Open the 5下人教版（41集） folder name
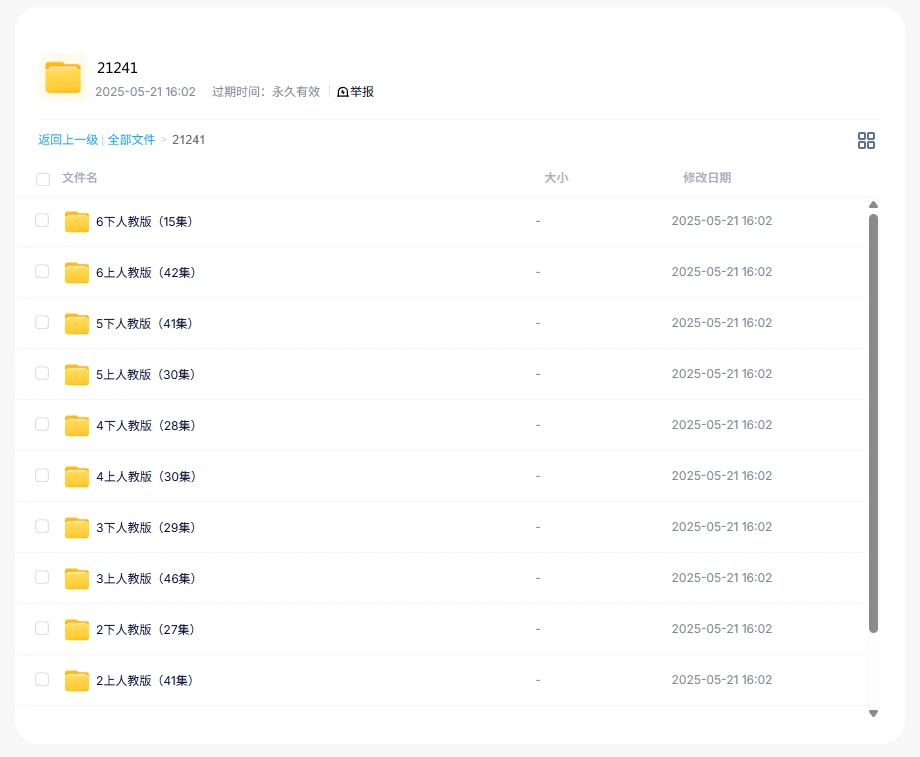This screenshot has height=757, width=920. [145, 324]
